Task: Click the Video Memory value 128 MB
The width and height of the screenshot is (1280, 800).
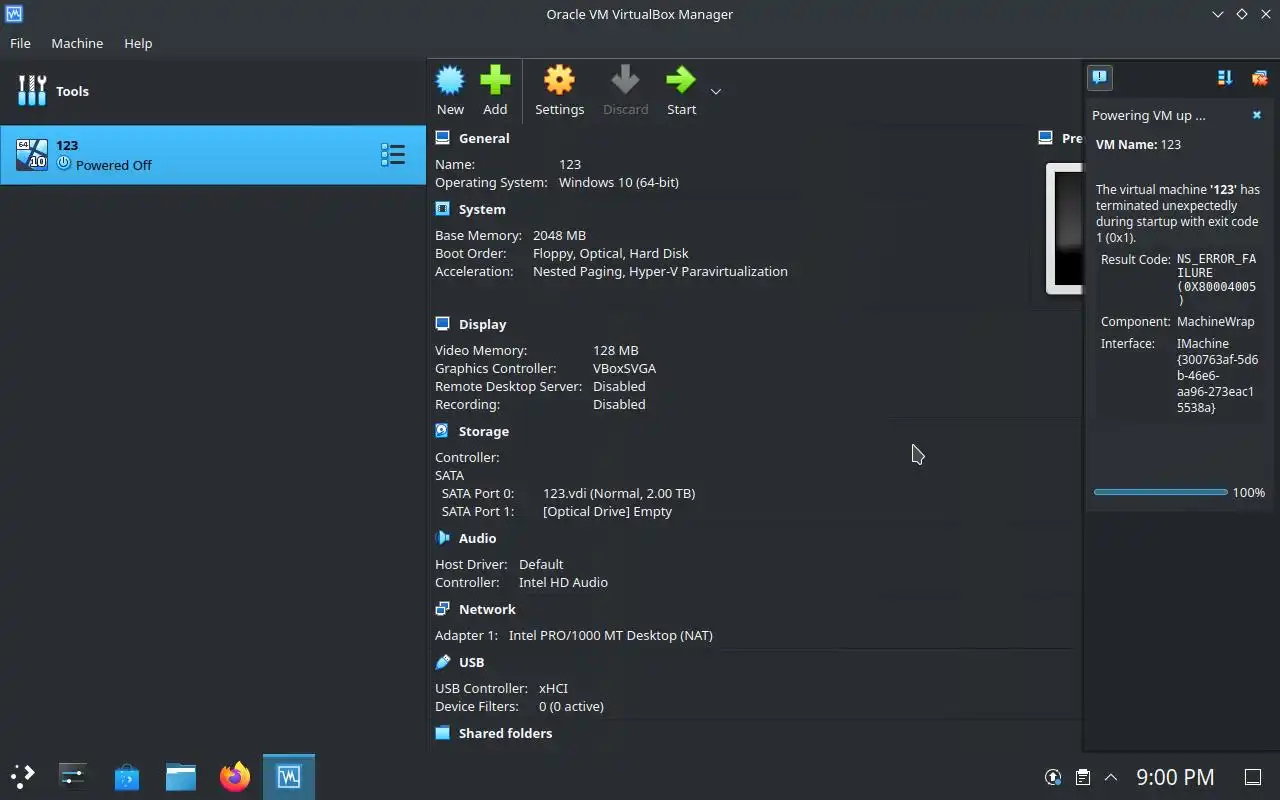Action: point(615,350)
